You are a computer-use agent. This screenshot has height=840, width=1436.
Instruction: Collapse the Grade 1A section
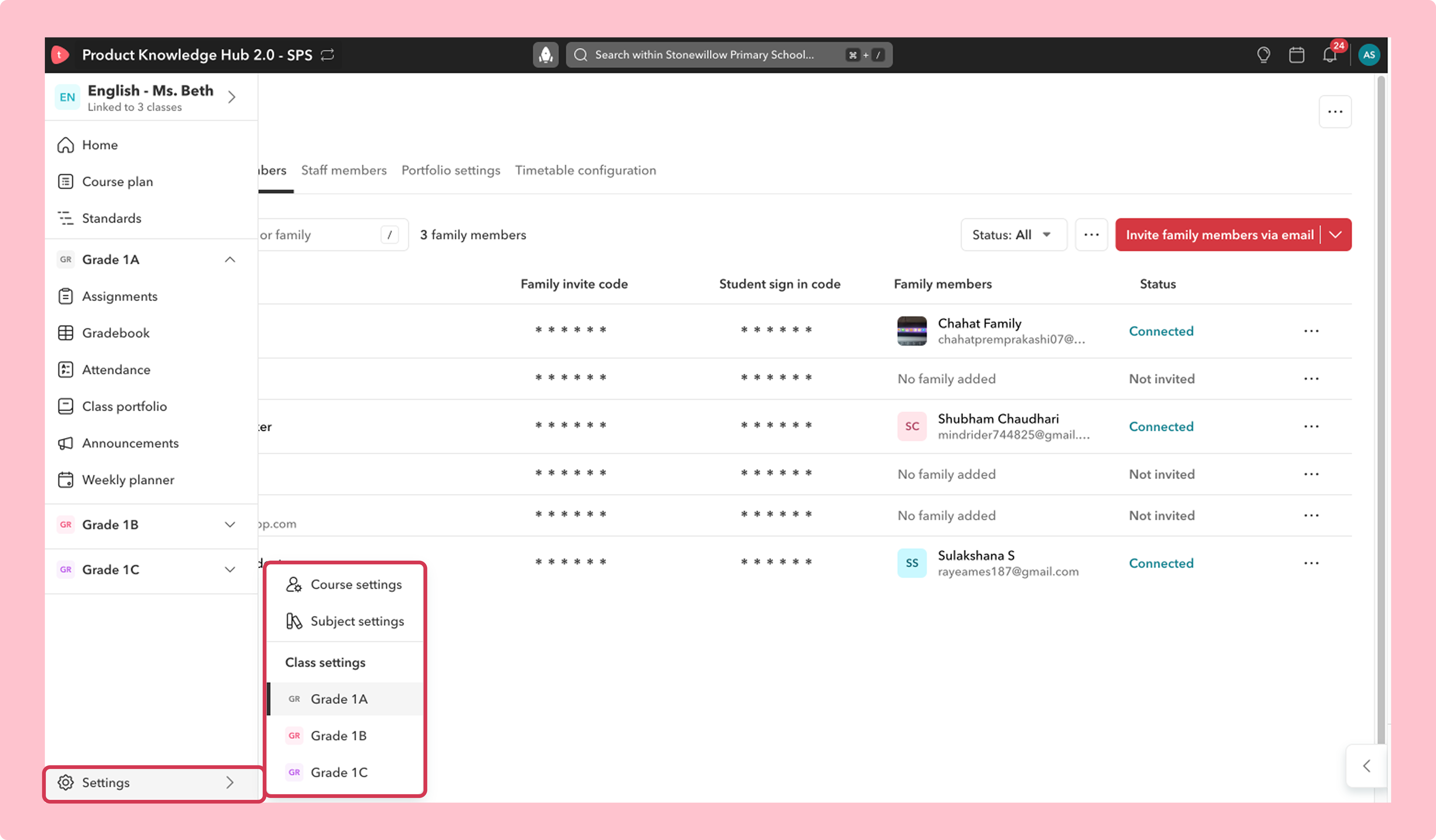coord(230,260)
